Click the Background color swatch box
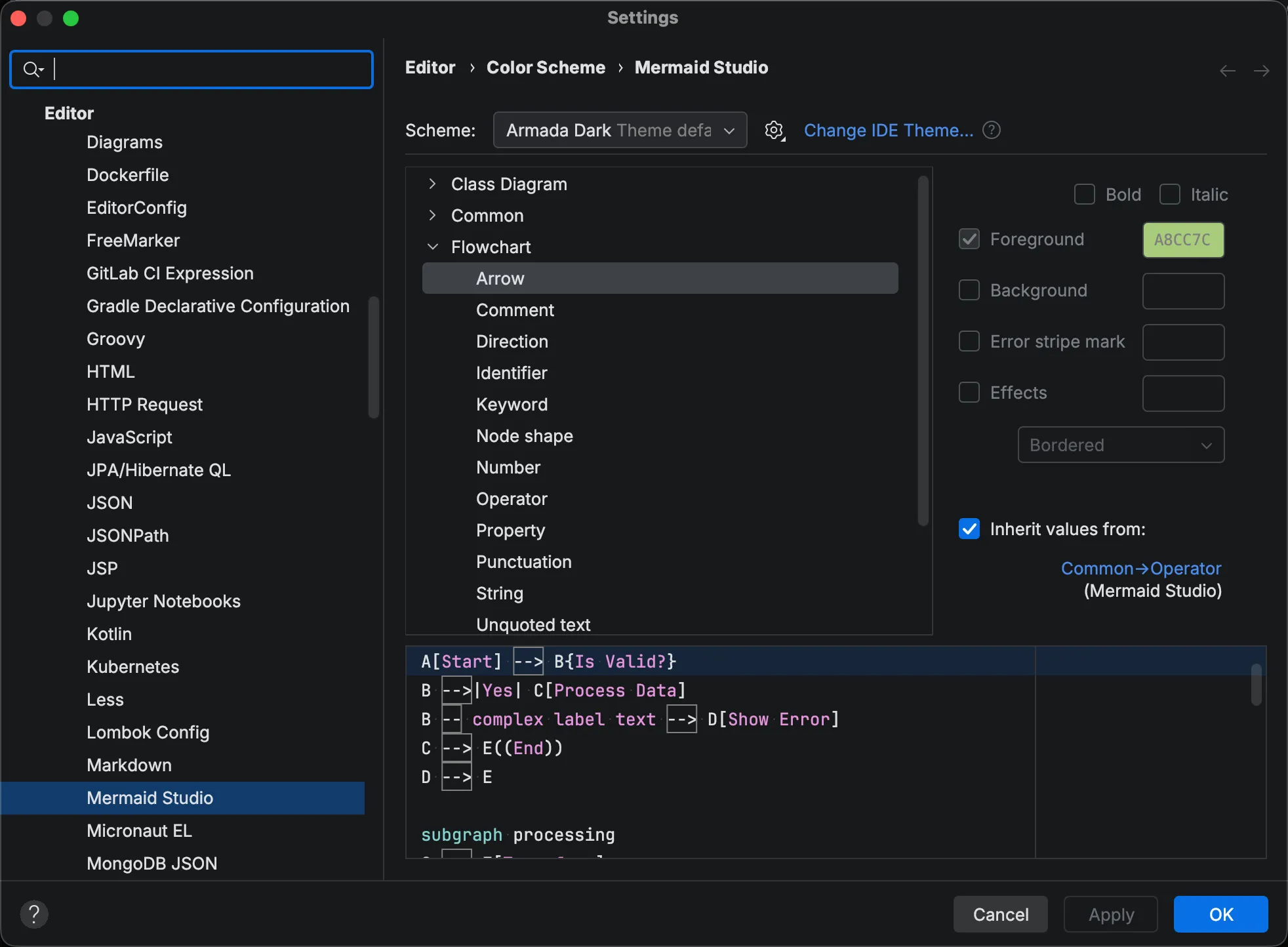This screenshot has width=1288, height=947. click(1183, 291)
